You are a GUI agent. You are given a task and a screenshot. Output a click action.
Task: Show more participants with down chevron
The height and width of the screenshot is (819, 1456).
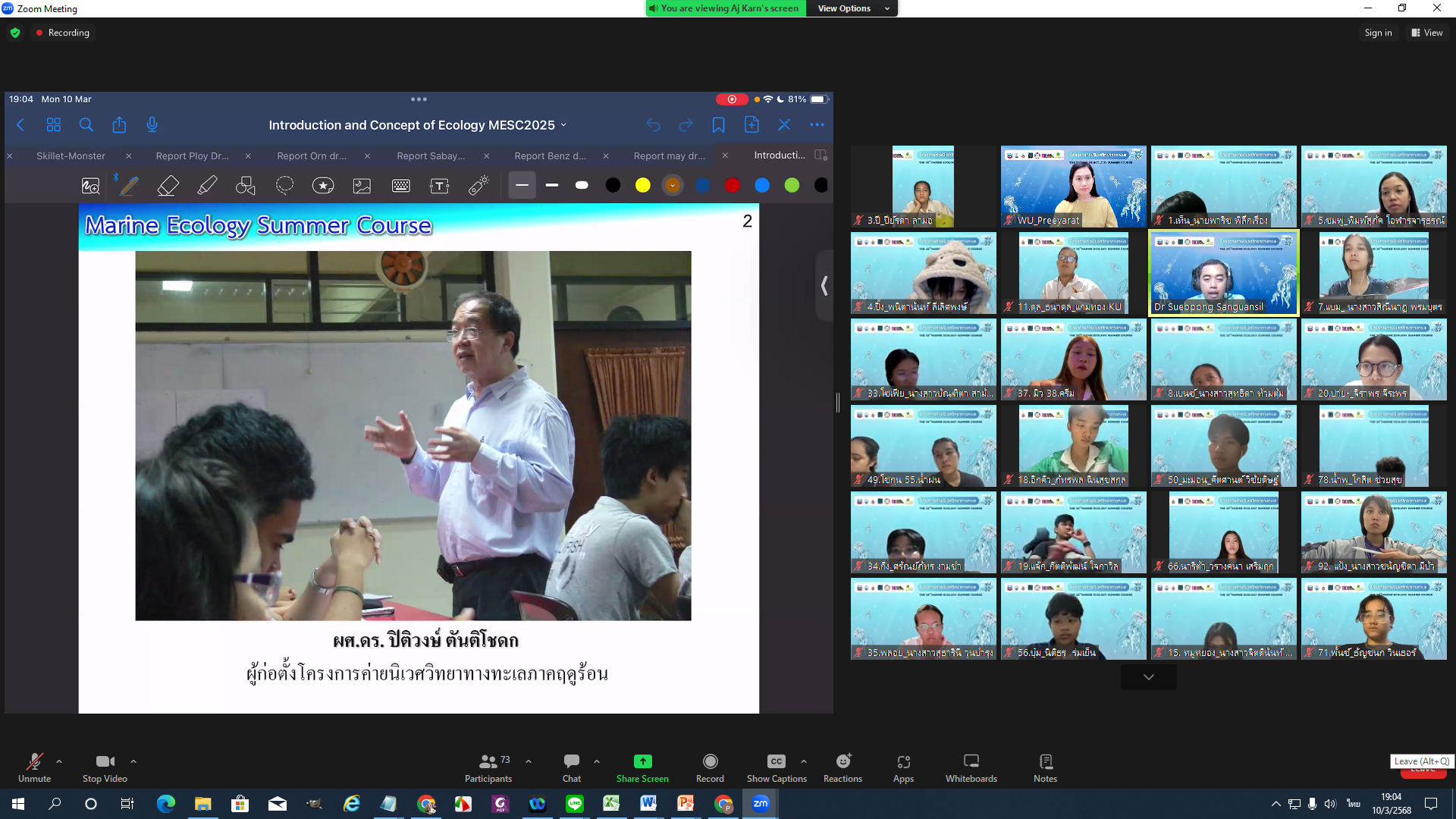[1148, 676]
